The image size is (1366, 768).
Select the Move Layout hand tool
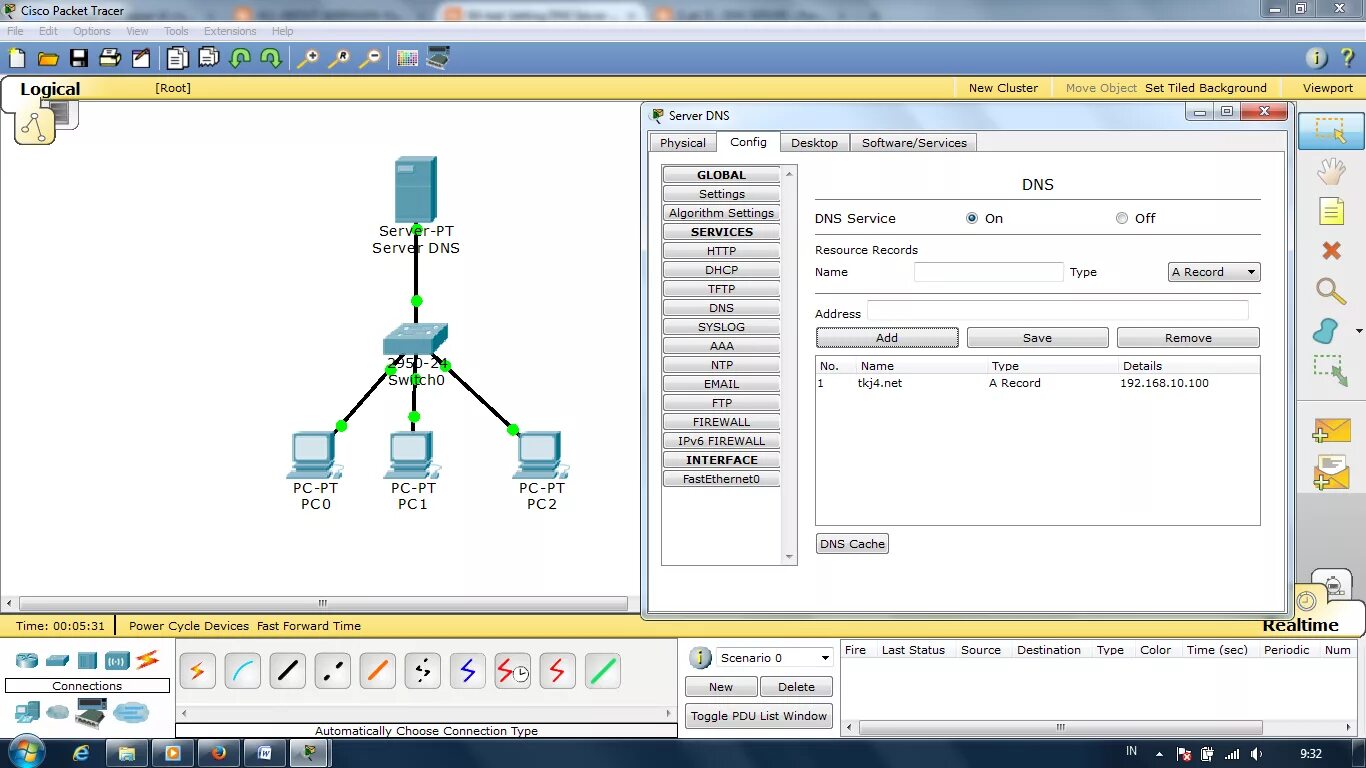click(x=1331, y=171)
